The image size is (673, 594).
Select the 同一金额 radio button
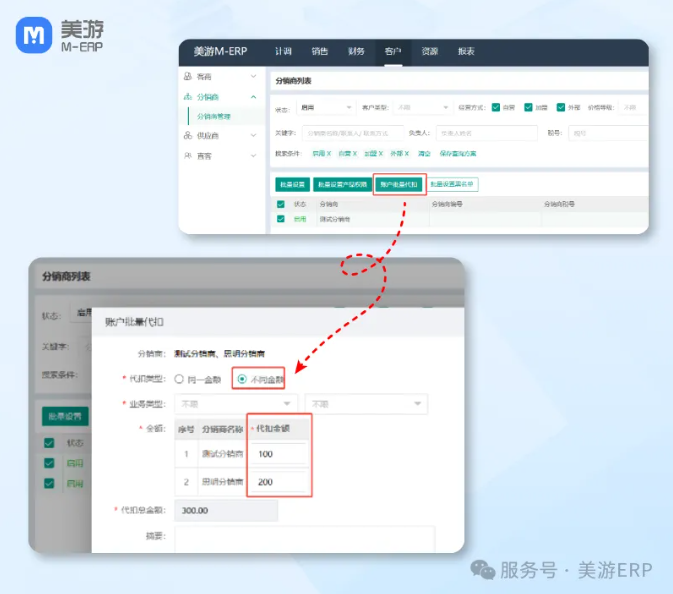point(179,379)
